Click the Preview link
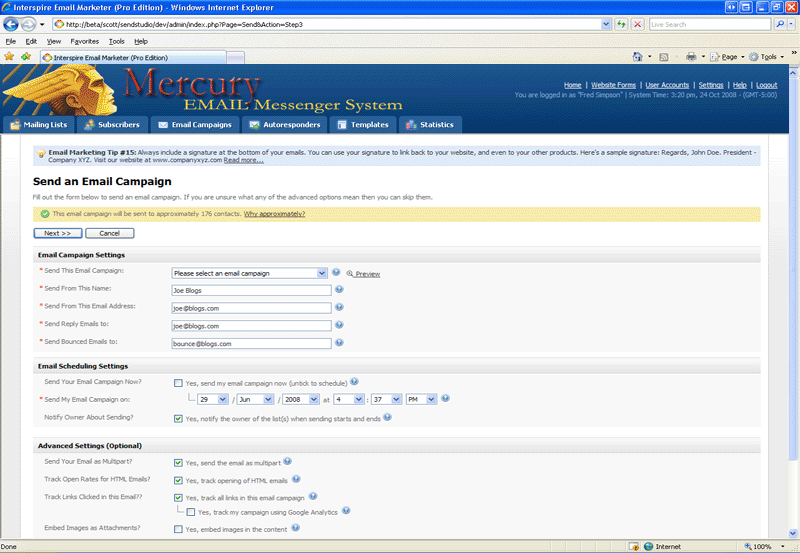Viewport: 800px width, 553px height. [x=367, y=274]
